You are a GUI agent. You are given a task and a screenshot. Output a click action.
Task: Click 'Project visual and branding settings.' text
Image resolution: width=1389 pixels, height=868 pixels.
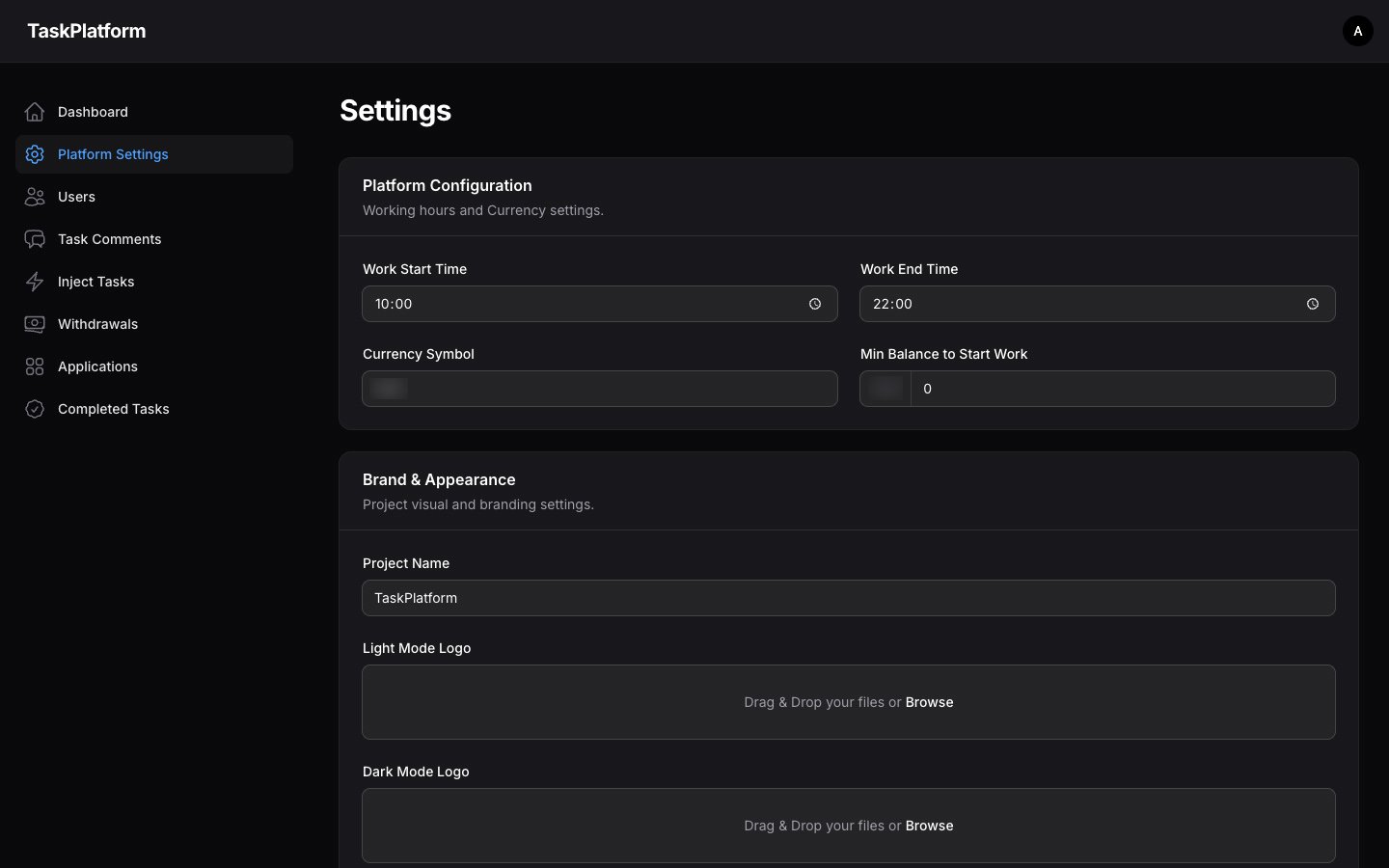click(478, 504)
